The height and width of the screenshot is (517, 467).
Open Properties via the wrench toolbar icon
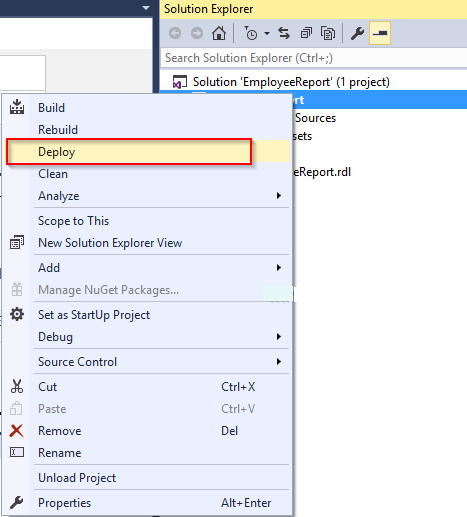(357, 33)
